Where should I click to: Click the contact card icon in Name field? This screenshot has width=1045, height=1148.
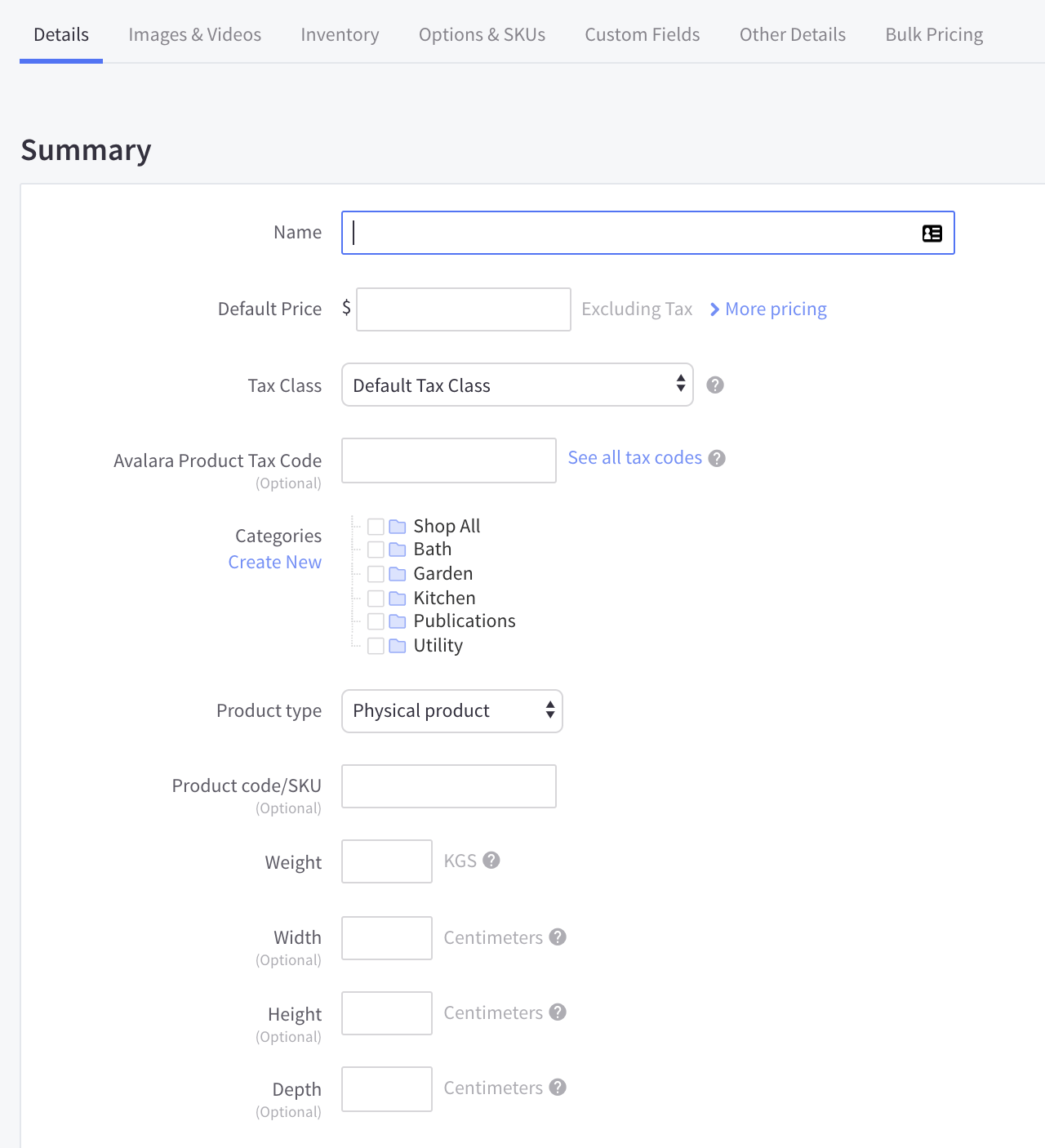932,234
